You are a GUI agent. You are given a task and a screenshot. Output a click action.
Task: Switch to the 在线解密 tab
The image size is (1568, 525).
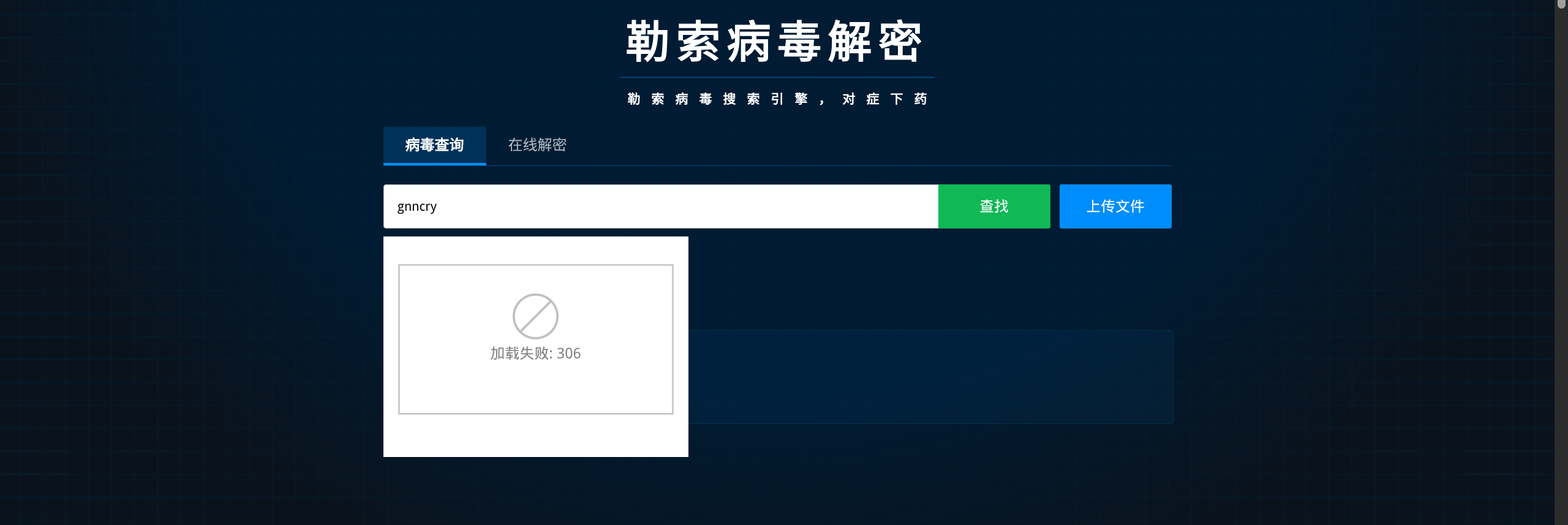pos(537,145)
